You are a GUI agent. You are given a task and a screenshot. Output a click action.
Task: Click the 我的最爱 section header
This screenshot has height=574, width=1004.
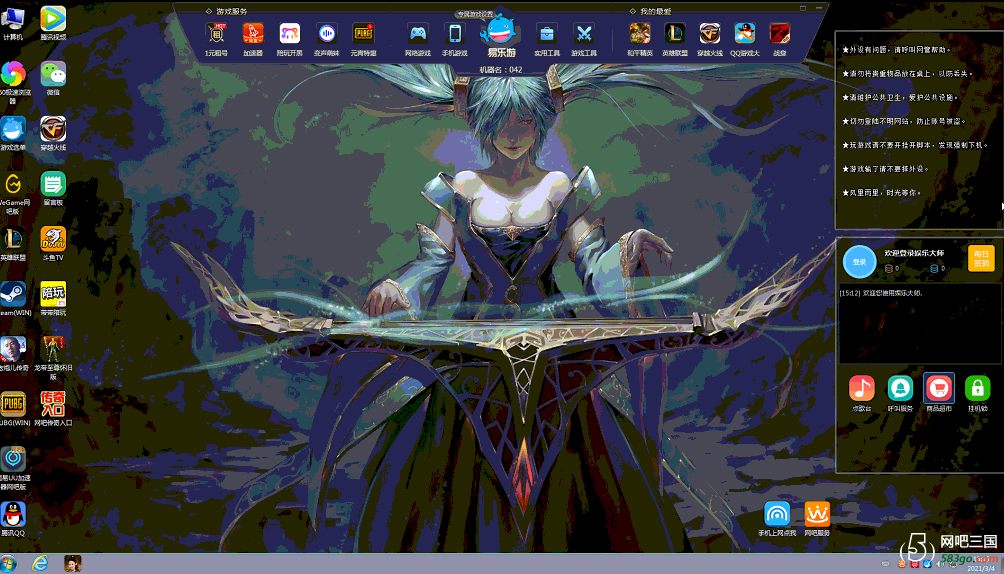[x=656, y=12]
